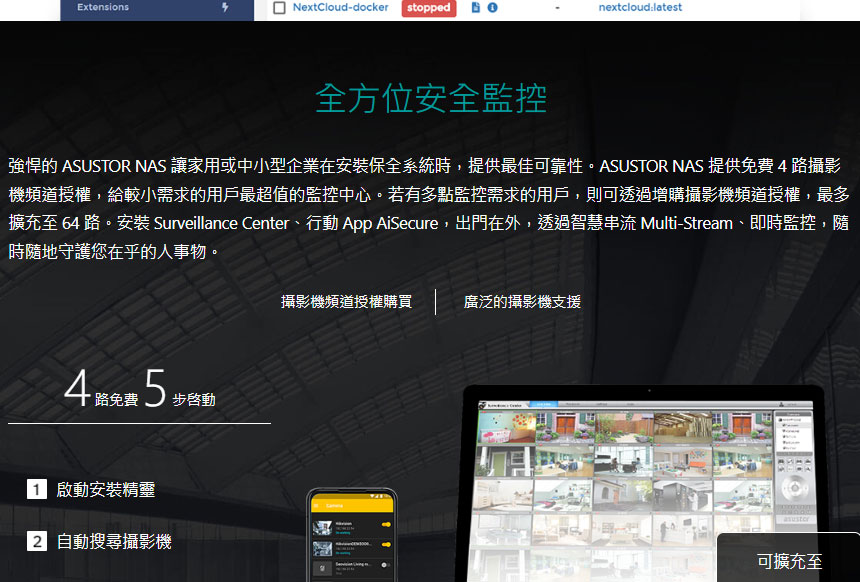Click the 4 路免費 5 步啓動 text
Image resolution: width=860 pixels, height=582 pixels.
click(x=140, y=389)
